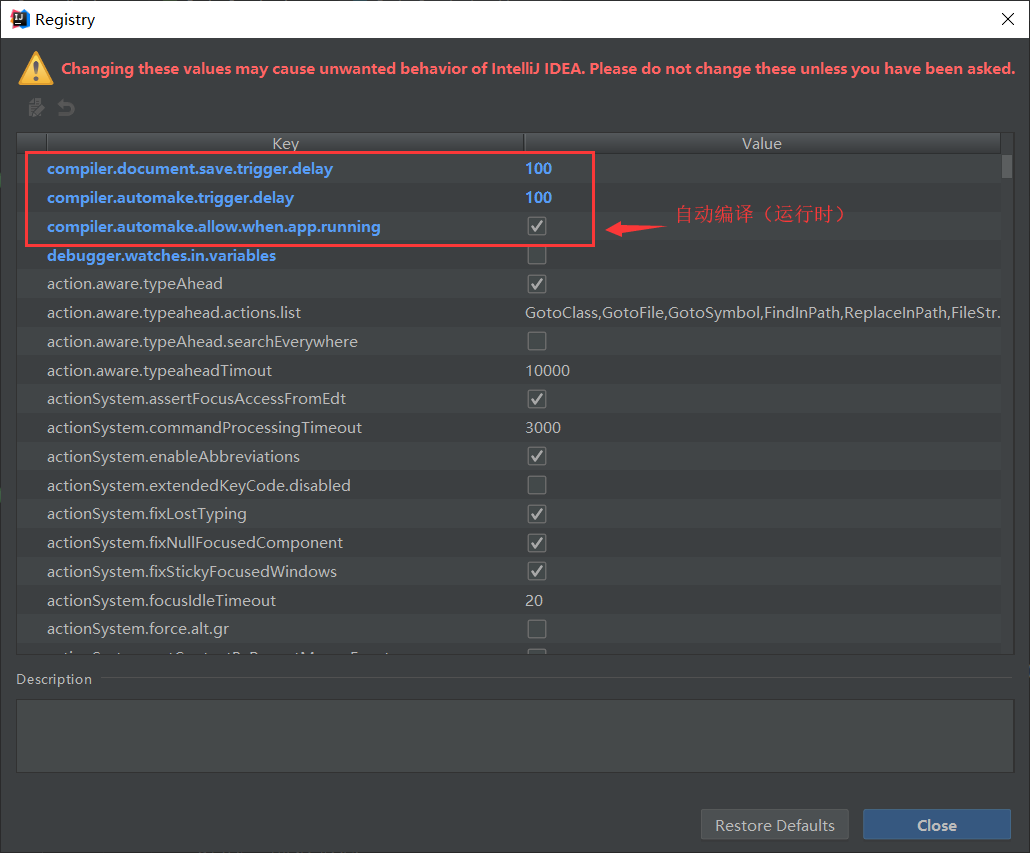Click the yellow warning triangle icon
Screen dimensions: 1030x853
pyautogui.click(x=35, y=69)
